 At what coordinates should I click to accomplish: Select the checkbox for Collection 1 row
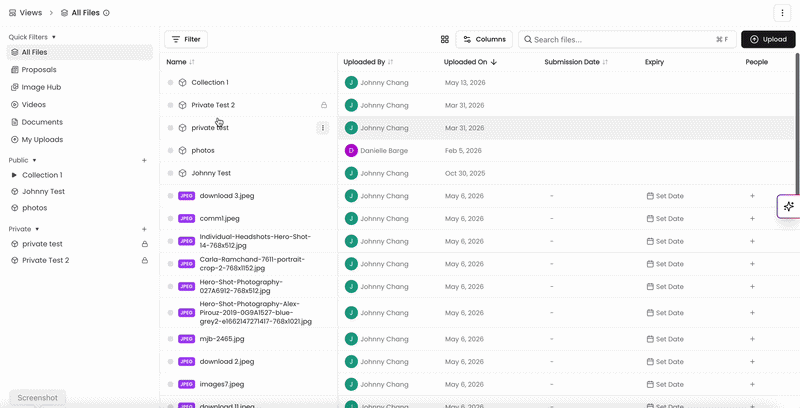(170, 83)
